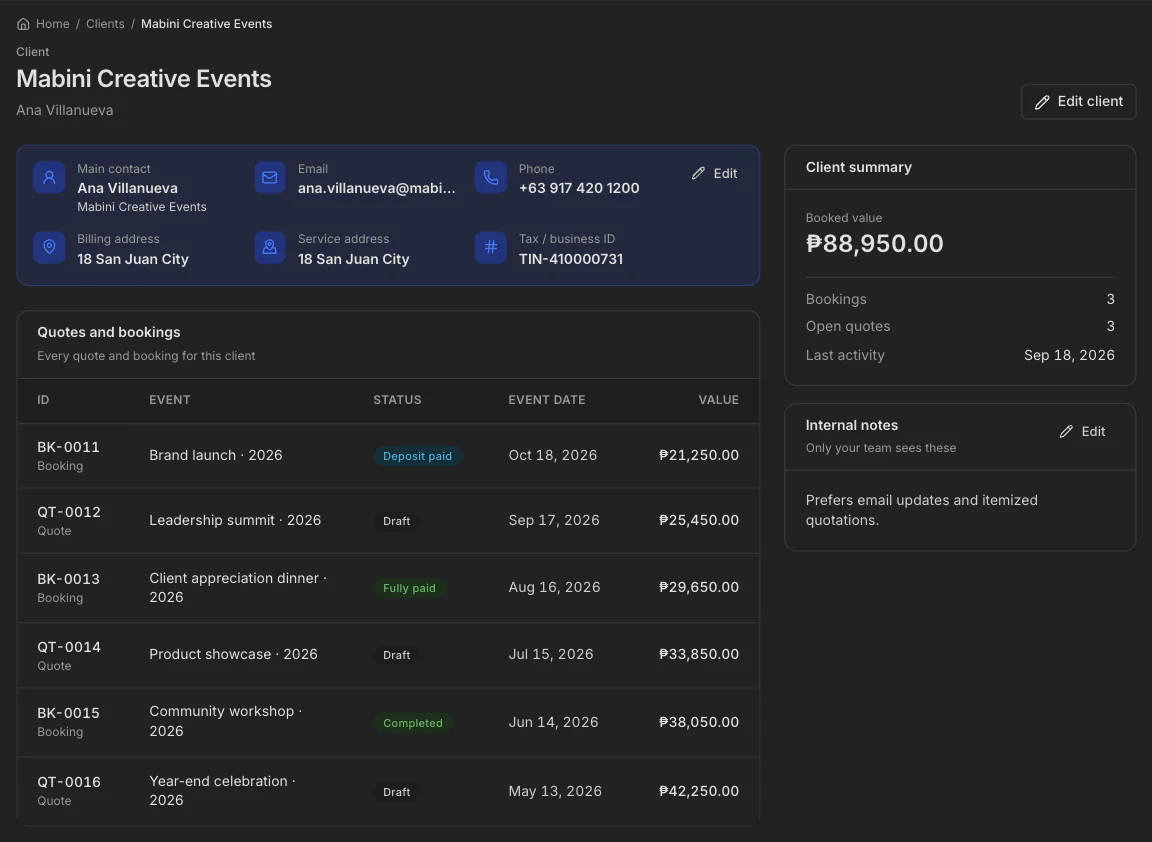This screenshot has height=842, width=1152.
Task: Click the date Oct 18, 2026
Action: [x=552, y=456]
